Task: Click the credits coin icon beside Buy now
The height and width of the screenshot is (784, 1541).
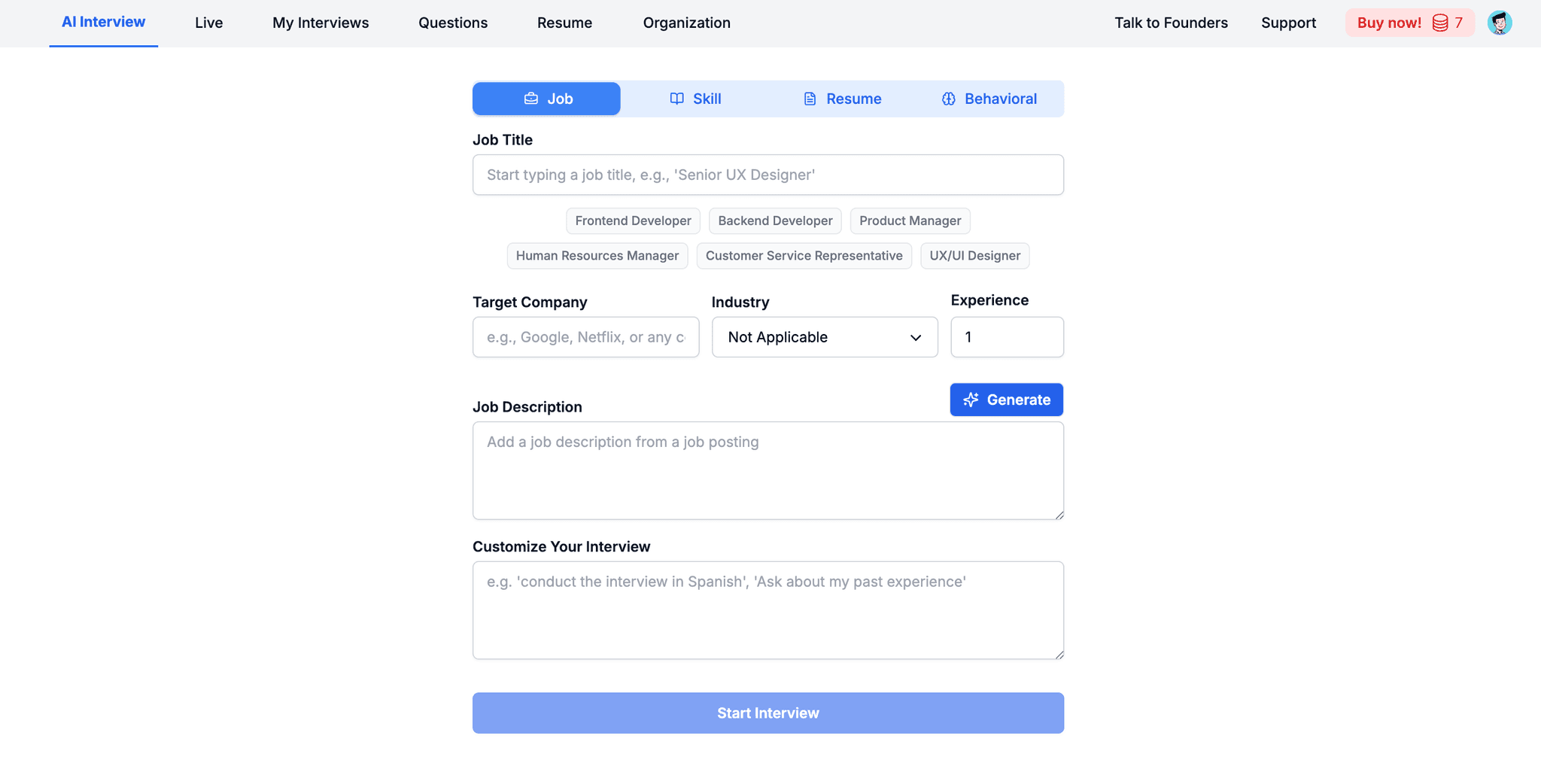Action: point(1440,23)
